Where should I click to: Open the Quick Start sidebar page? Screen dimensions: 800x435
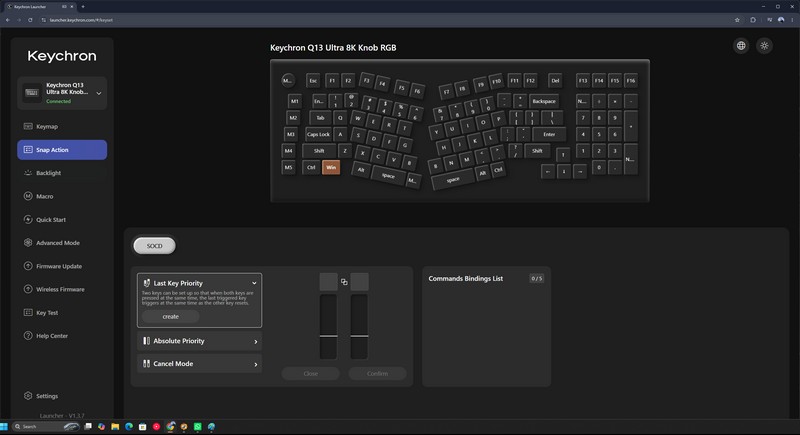click(62, 220)
